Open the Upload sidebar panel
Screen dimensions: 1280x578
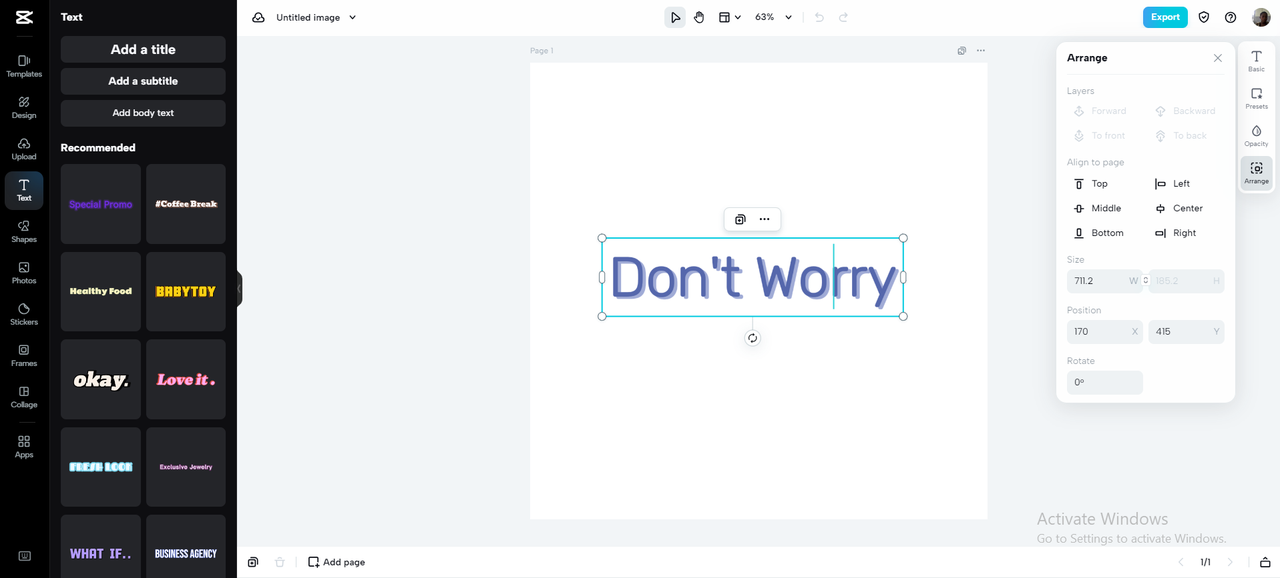pos(24,149)
